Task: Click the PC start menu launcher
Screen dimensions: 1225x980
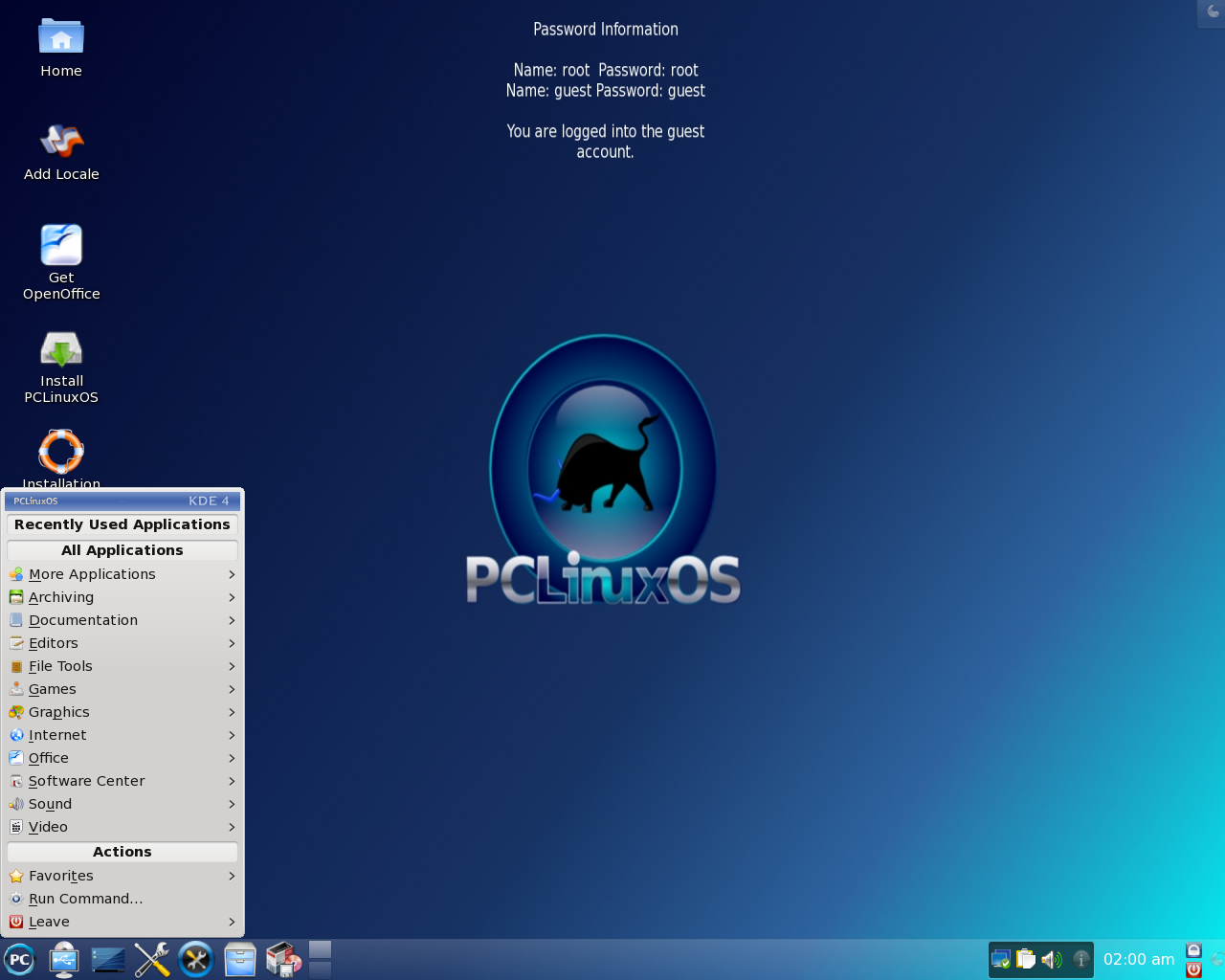Action: coord(19,960)
